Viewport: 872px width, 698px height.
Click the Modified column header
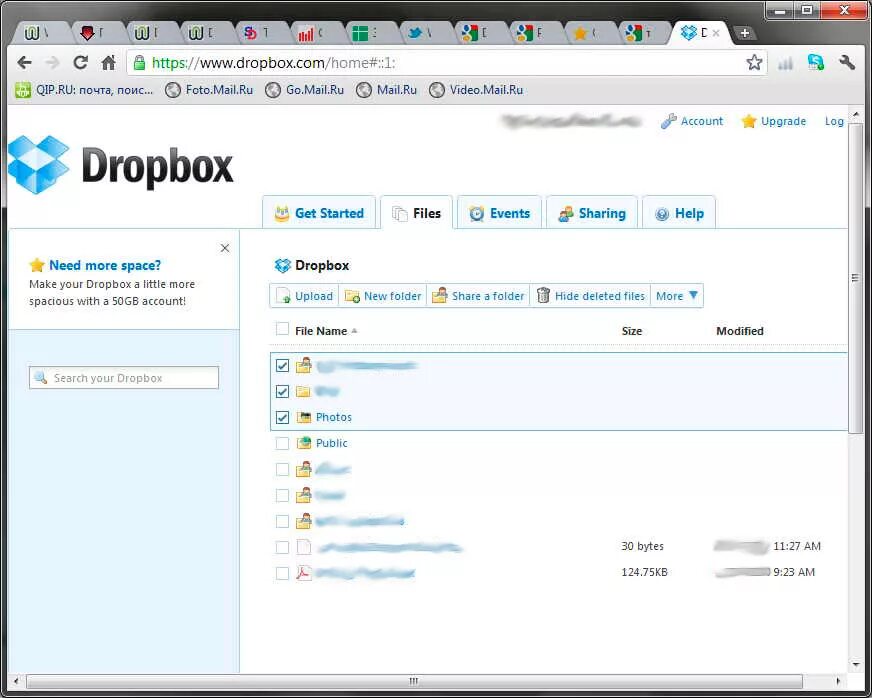coord(740,331)
